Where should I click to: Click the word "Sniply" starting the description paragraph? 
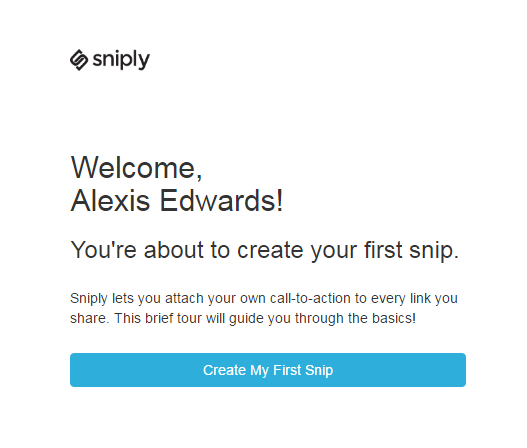pyautogui.click(x=89, y=298)
